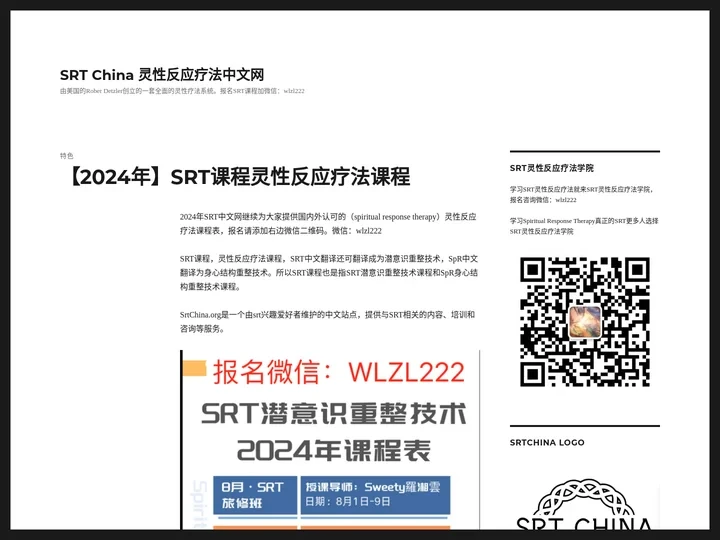Viewport: 720px width, 540px height.
Task: Click the site tagline mentioning Rober Detzler
Action: (182, 91)
